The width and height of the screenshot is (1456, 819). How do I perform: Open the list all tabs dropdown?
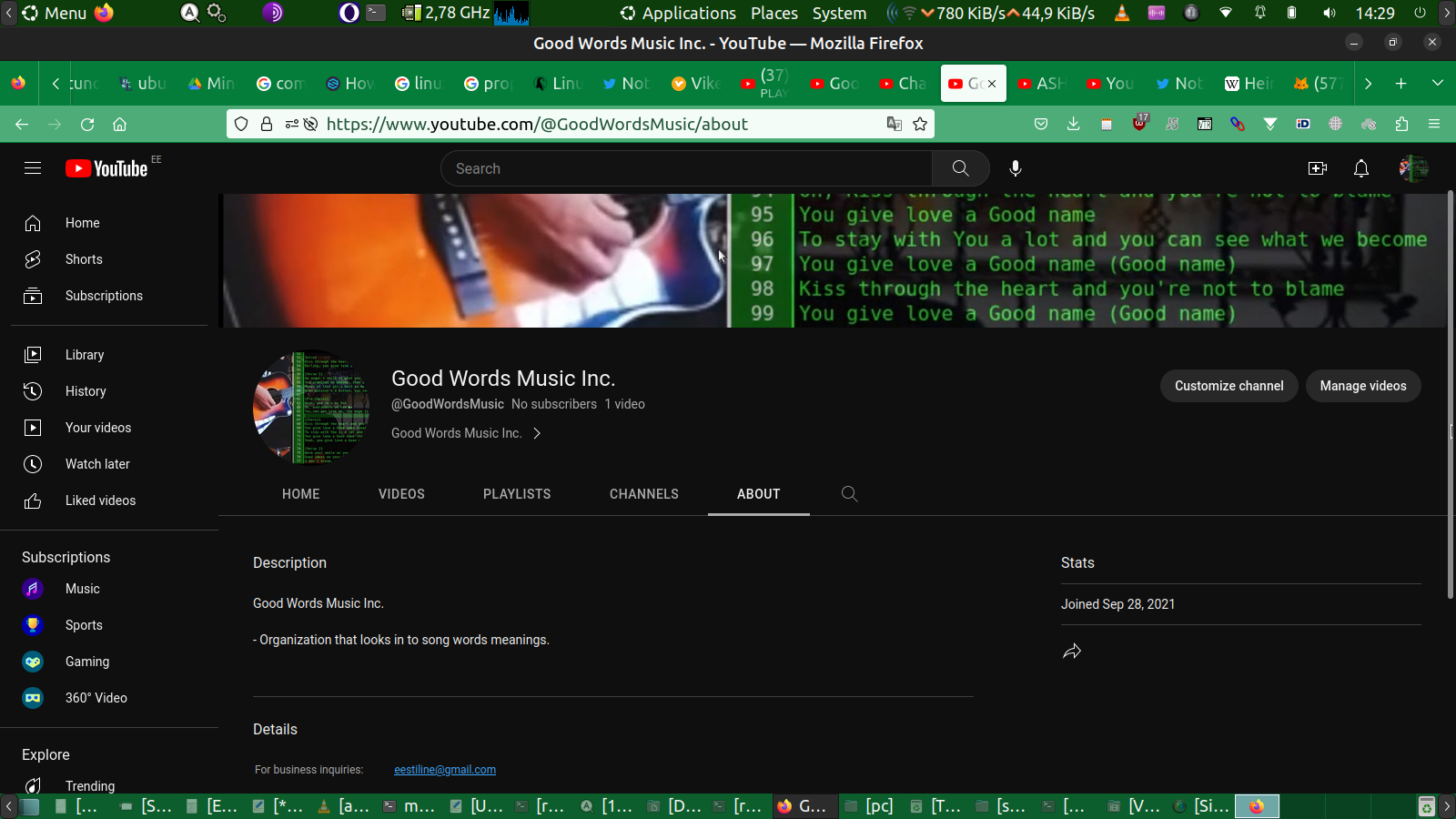(x=1438, y=83)
